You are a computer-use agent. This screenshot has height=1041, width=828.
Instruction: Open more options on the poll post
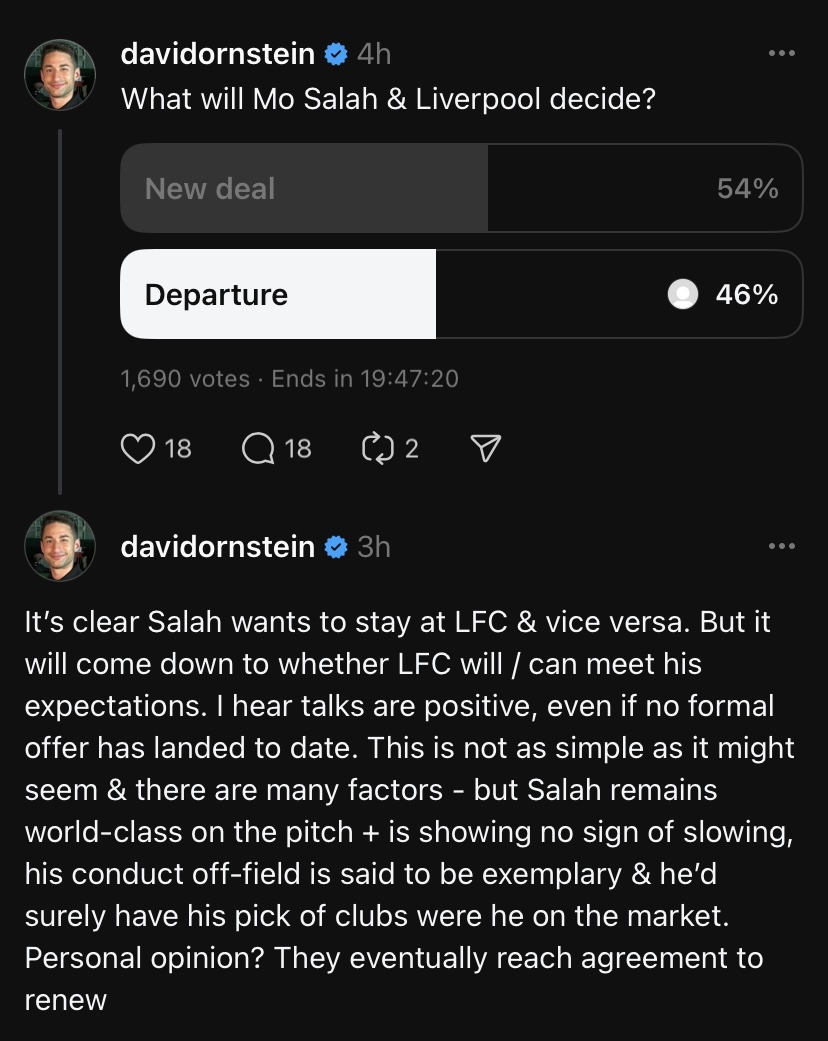click(781, 53)
